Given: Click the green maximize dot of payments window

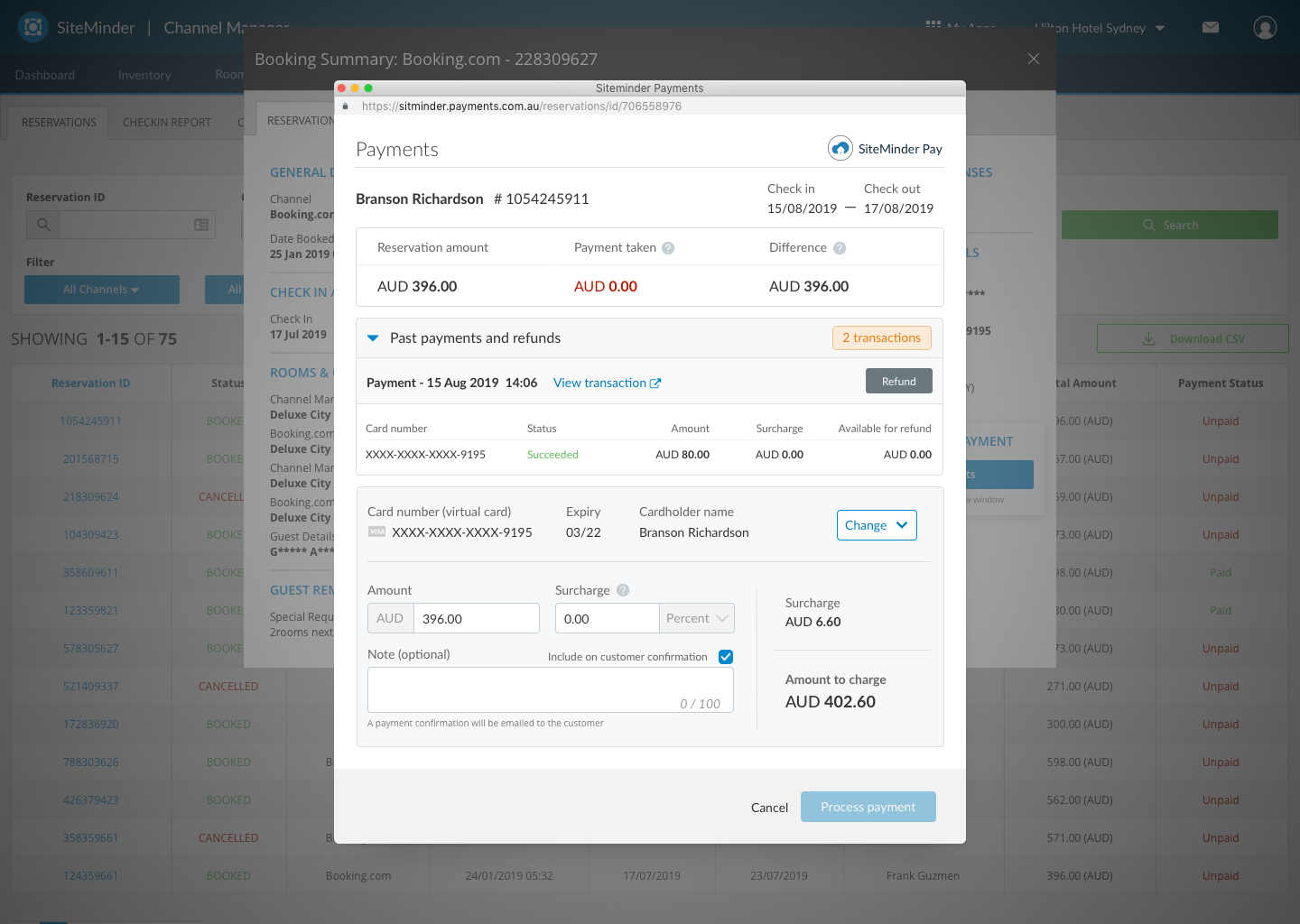Looking at the screenshot, I should tap(368, 88).
